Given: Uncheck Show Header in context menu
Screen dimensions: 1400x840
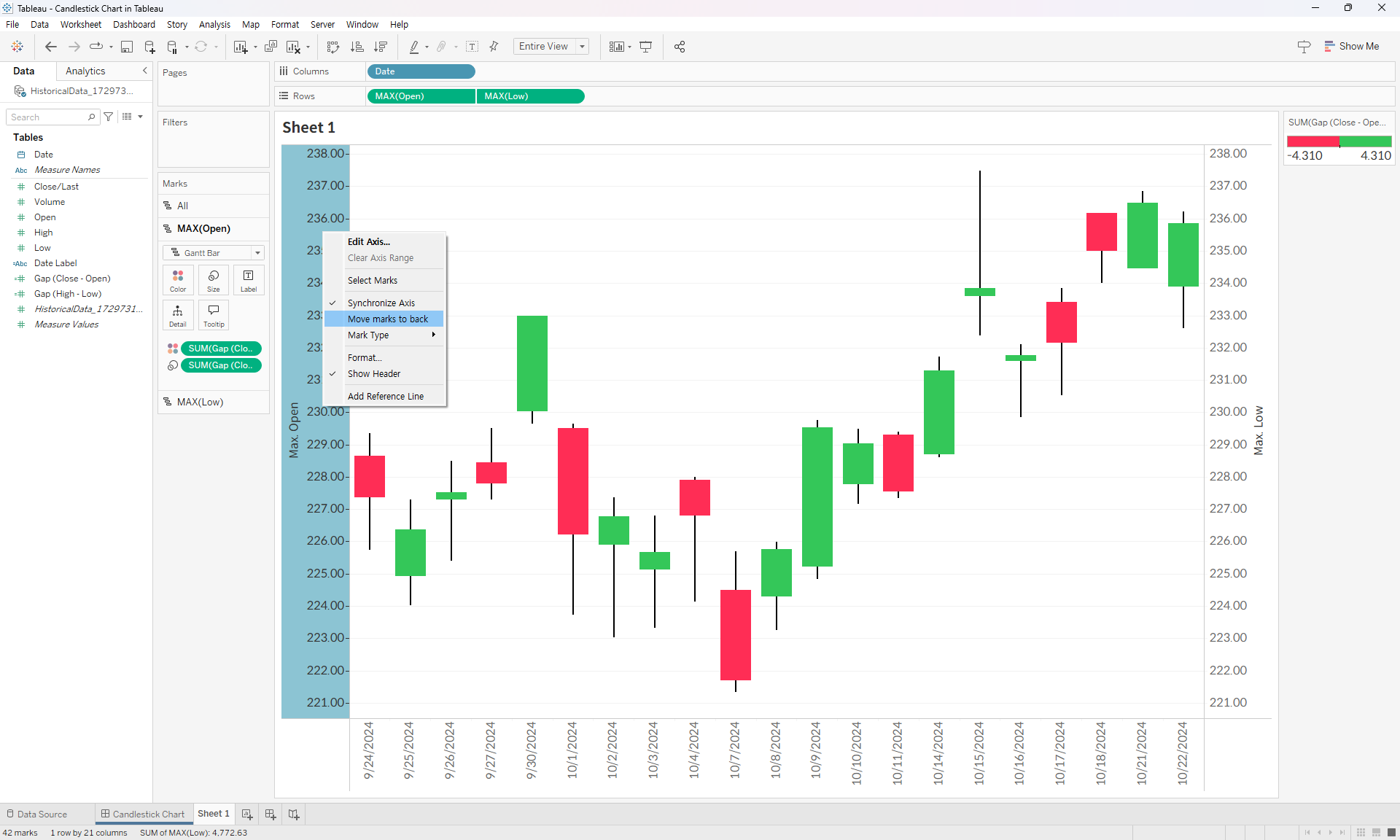Looking at the screenshot, I should [373, 373].
